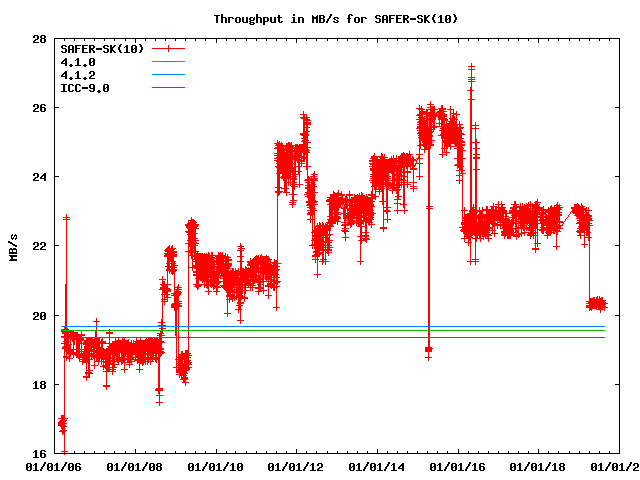
Task: Click the final data cluster near 20 MB/s
Action: 596,303
